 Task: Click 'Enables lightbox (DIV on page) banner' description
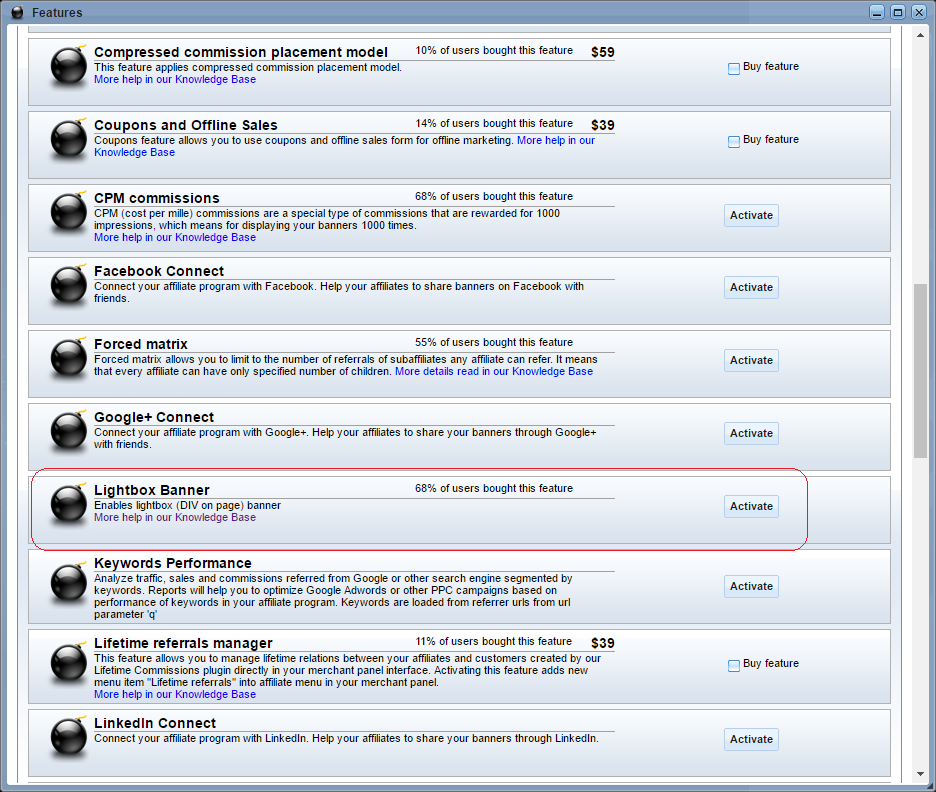(x=187, y=505)
